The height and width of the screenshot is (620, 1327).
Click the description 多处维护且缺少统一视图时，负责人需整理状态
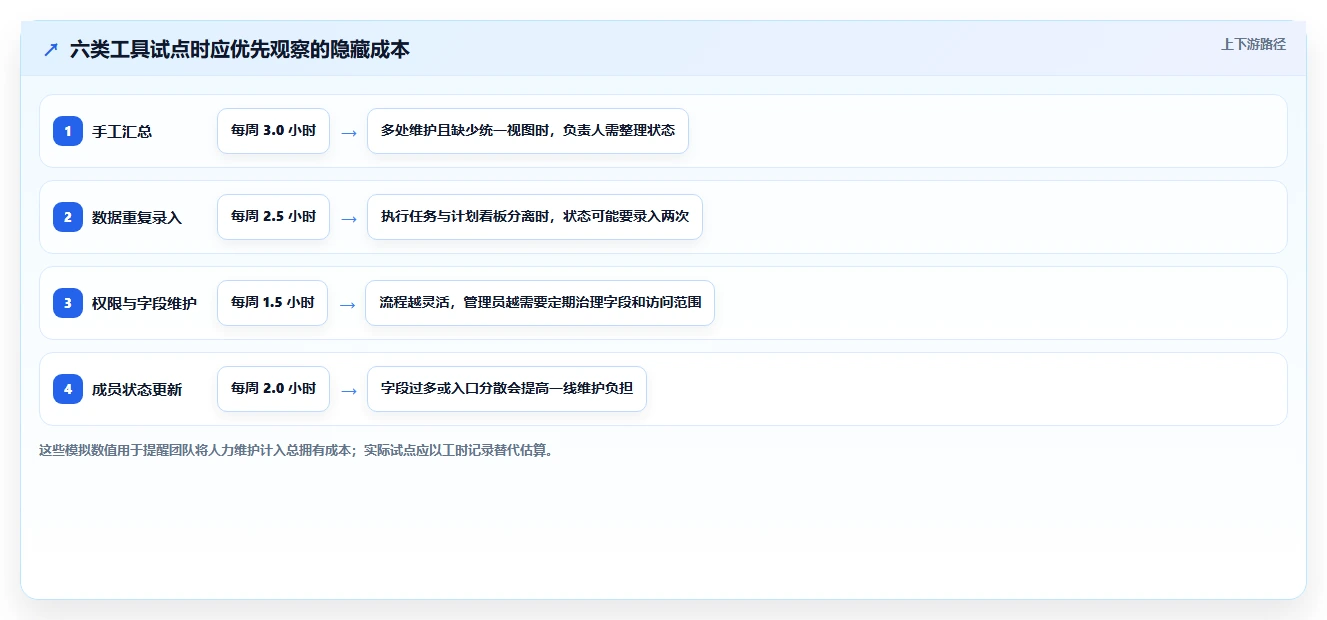pos(528,131)
